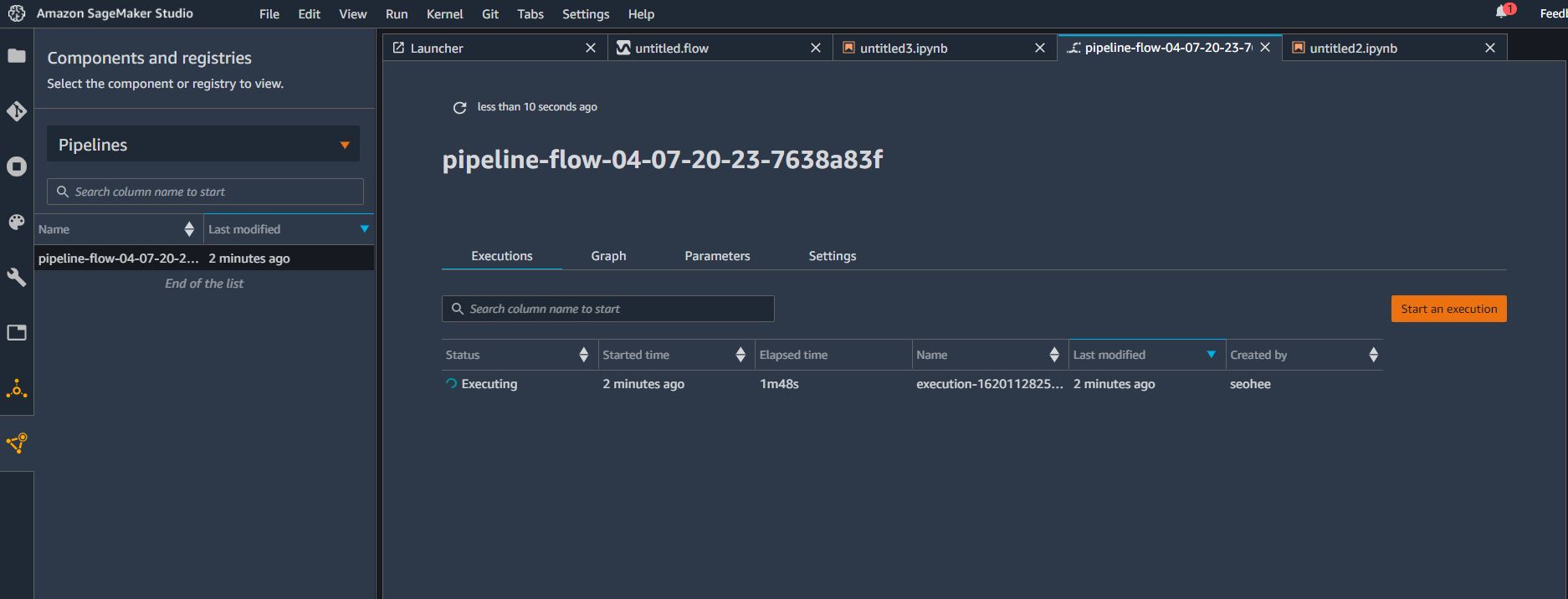Screen dimensions: 1568x599
Task: Open the View menu
Action: (x=353, y=14)
